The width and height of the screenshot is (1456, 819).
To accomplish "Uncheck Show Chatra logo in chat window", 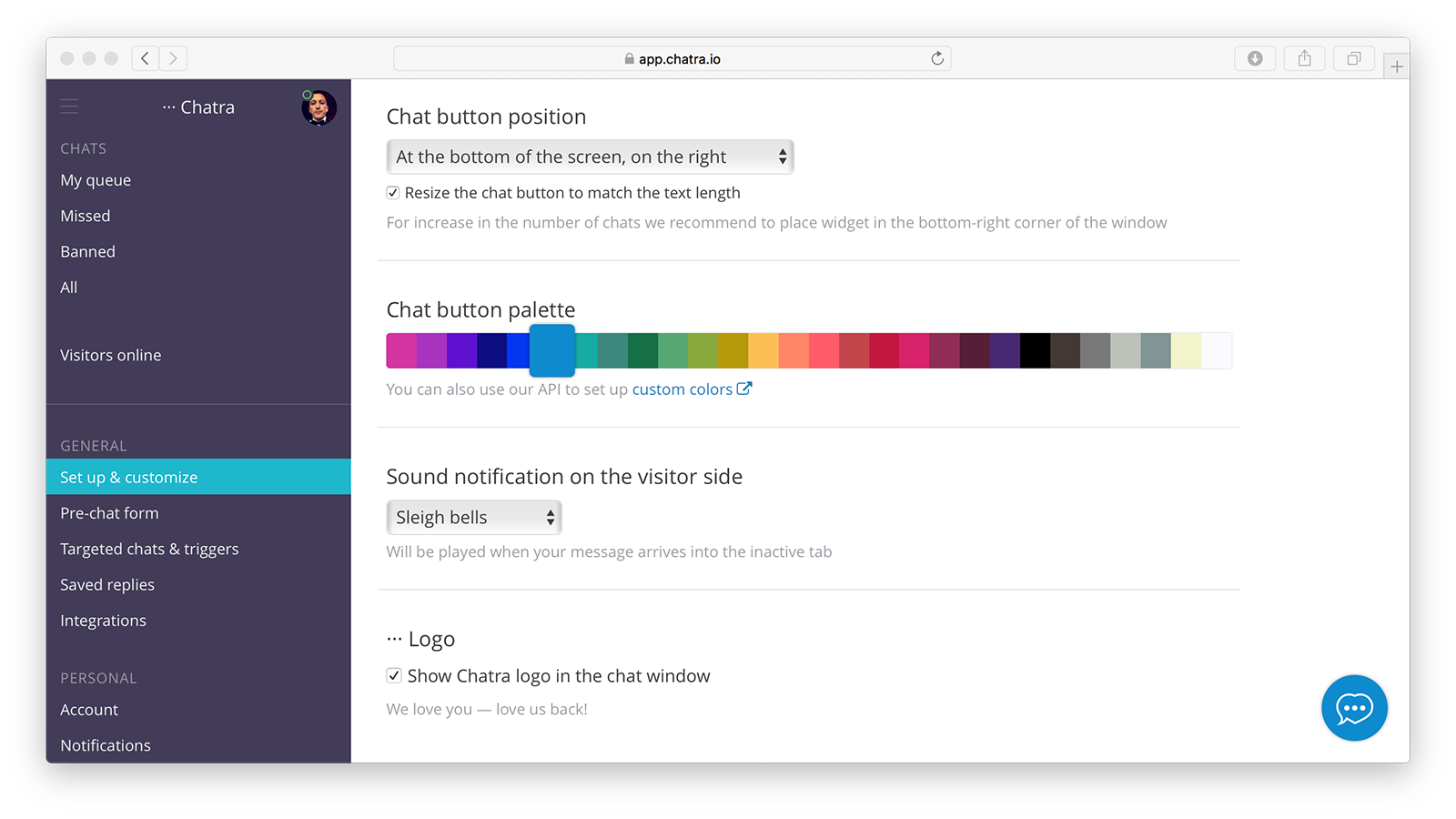I will tap(394, 675).
